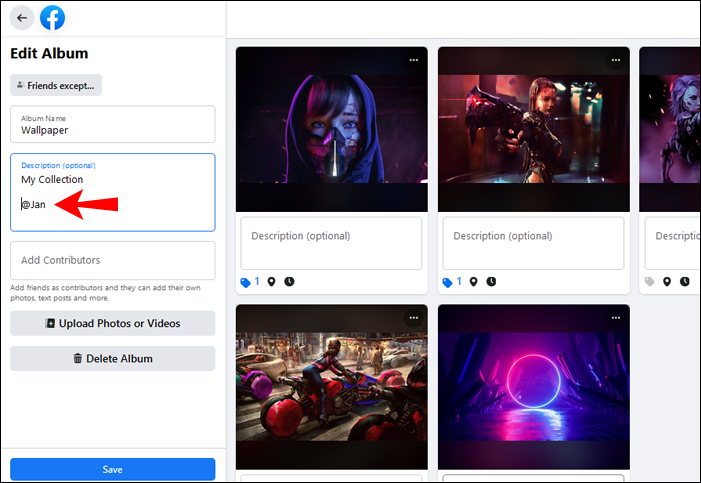Click tag count 1 on gun woman photo
Image resolution: width=701 pixels, height=483 pixels.
(x=459, y=281)
